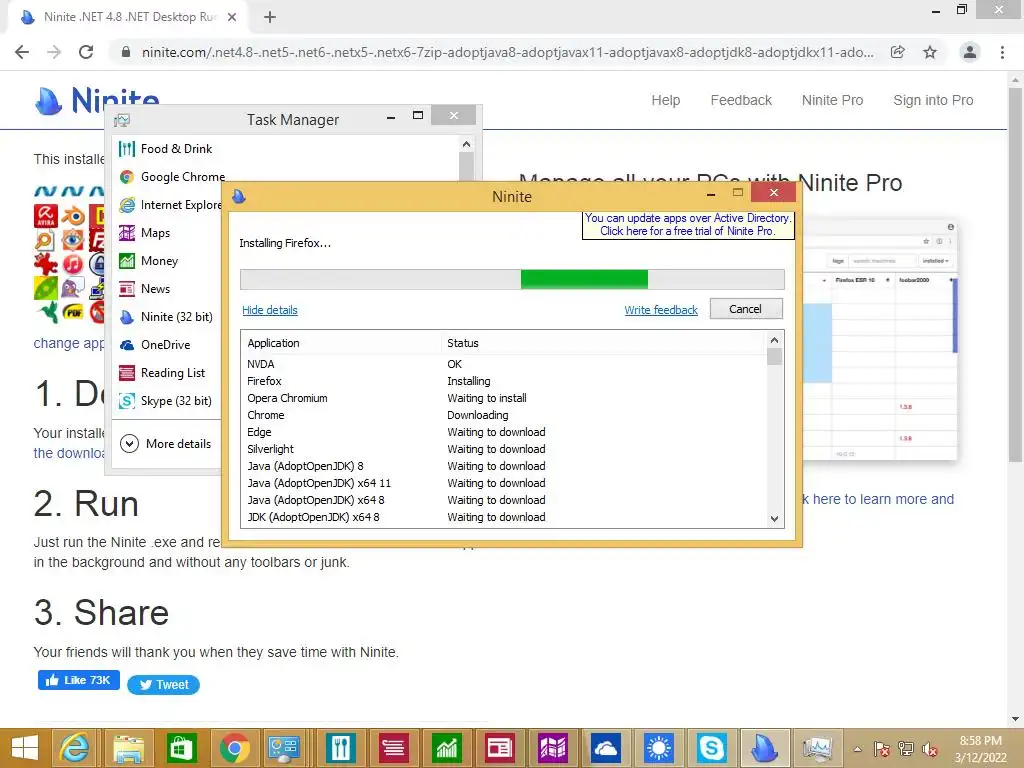The width and height of the screenshot is (1024, 768).
Task: Click the Avira icon on the Ninite page
Action: point(46,216)
